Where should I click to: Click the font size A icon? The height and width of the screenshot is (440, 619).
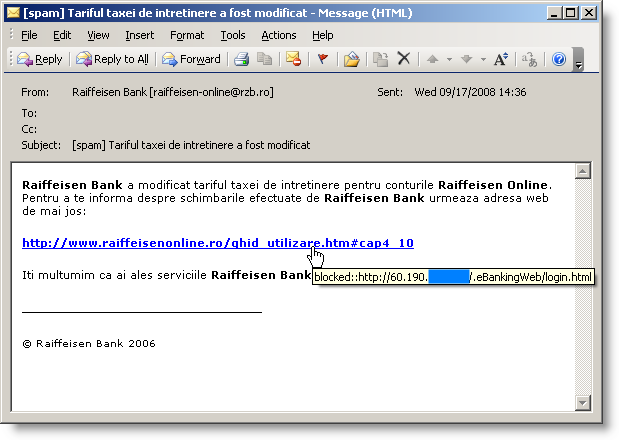click(x=501, y=59)
